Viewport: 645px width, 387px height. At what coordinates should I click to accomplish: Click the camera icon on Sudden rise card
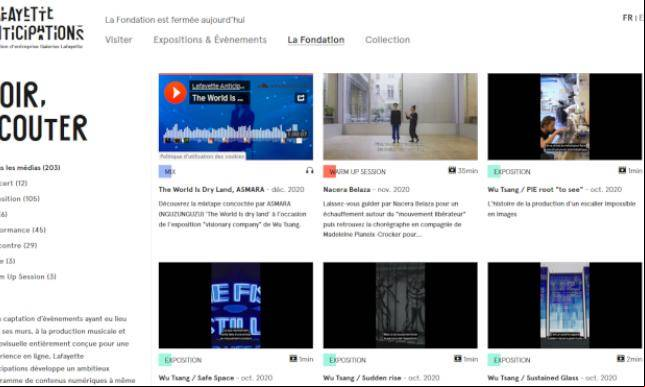pyautogui.click(x=457, y=359)
